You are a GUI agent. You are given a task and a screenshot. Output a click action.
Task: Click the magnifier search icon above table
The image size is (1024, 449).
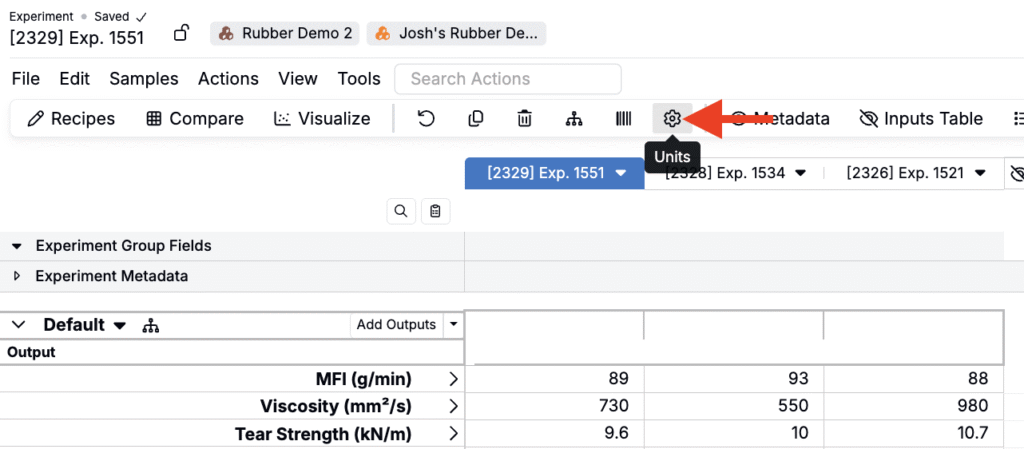400,211
